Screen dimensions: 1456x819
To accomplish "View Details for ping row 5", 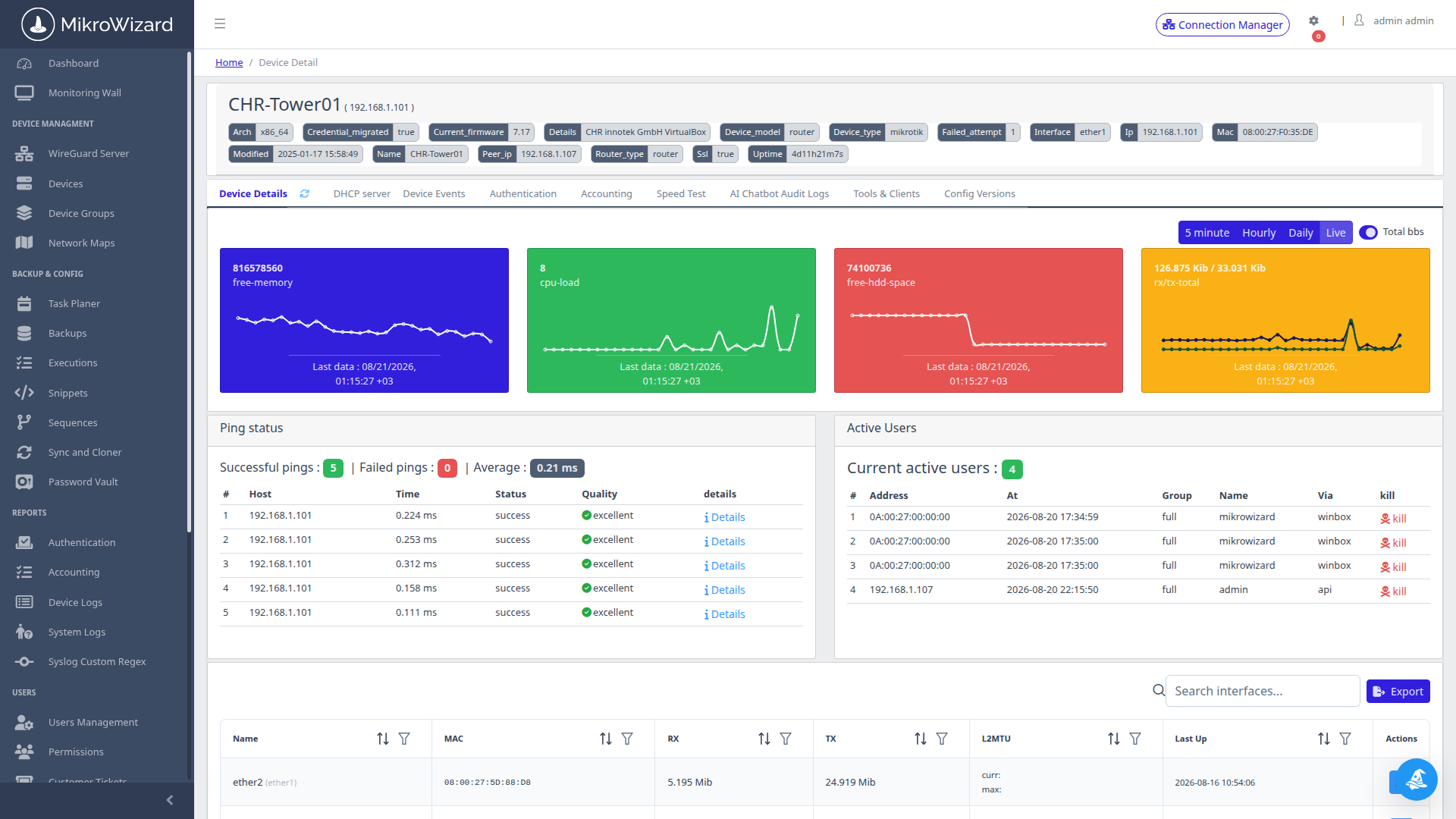I will tap(724, 614).
